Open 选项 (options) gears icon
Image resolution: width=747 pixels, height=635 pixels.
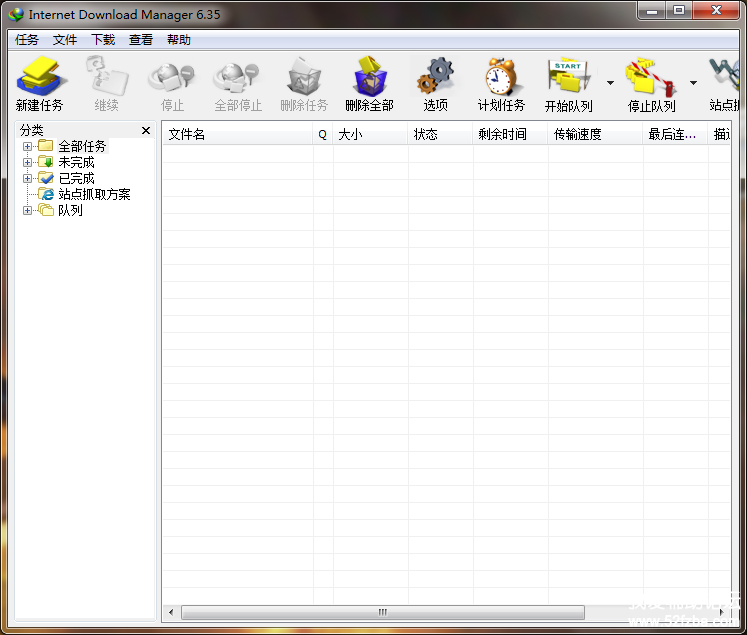pos(435,75)
